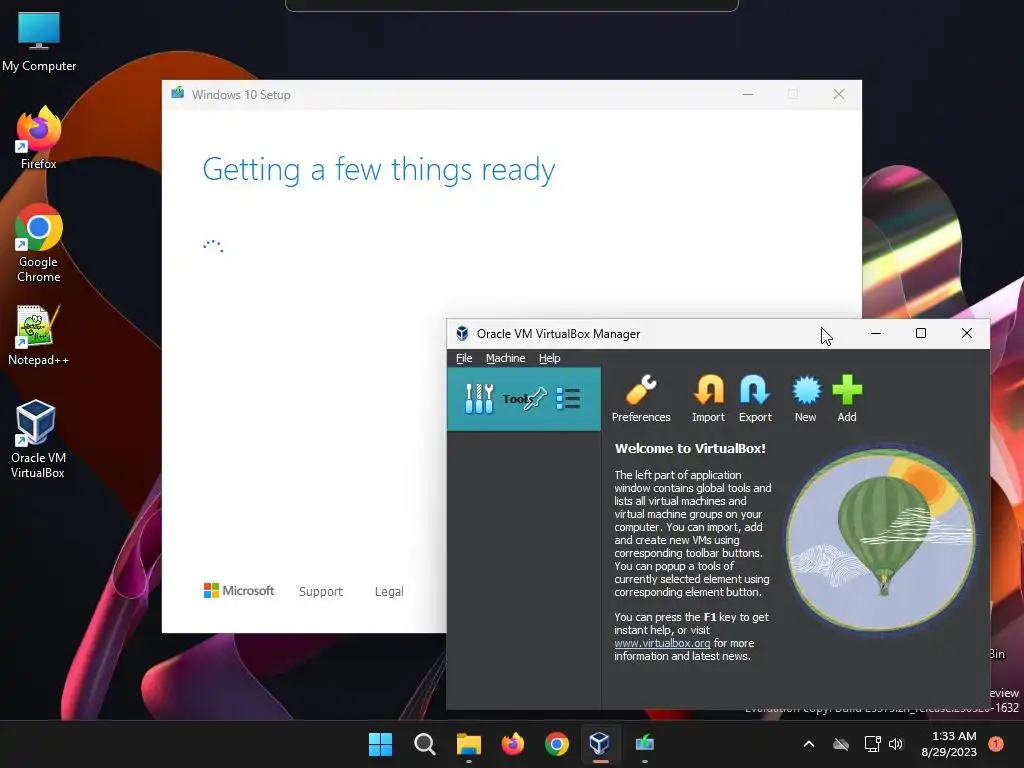Click Support link in Windows 10 Setup
The image size is (1024, 768).
pyautogui.click(x=321, y=592)
